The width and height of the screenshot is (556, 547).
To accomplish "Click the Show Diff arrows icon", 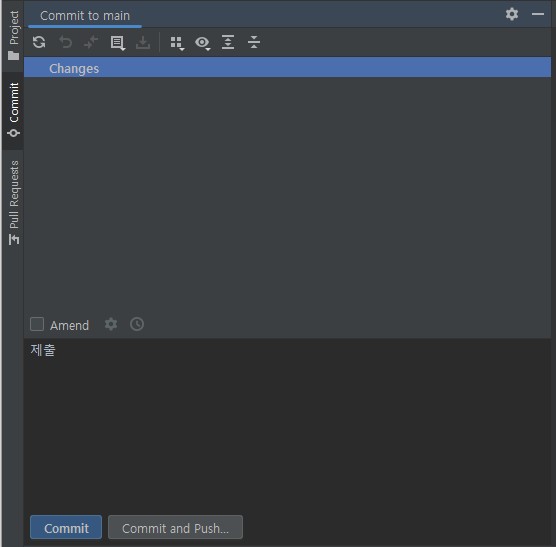I will click(91, 42).
